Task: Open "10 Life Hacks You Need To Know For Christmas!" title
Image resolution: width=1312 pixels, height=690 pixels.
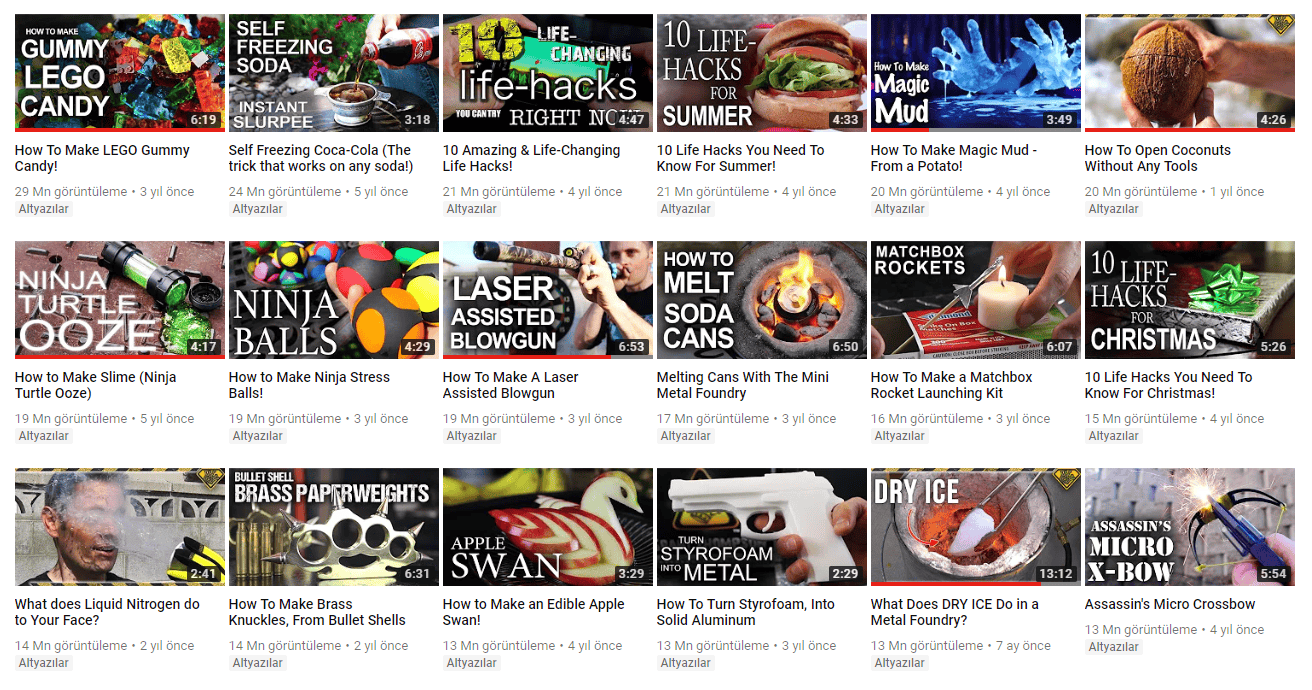Action: coord(1168,385)
